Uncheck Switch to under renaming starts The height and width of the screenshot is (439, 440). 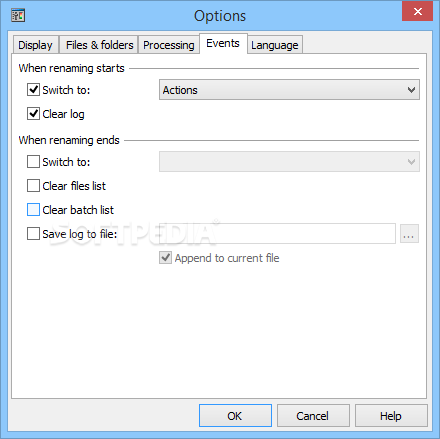pos(33,90)
